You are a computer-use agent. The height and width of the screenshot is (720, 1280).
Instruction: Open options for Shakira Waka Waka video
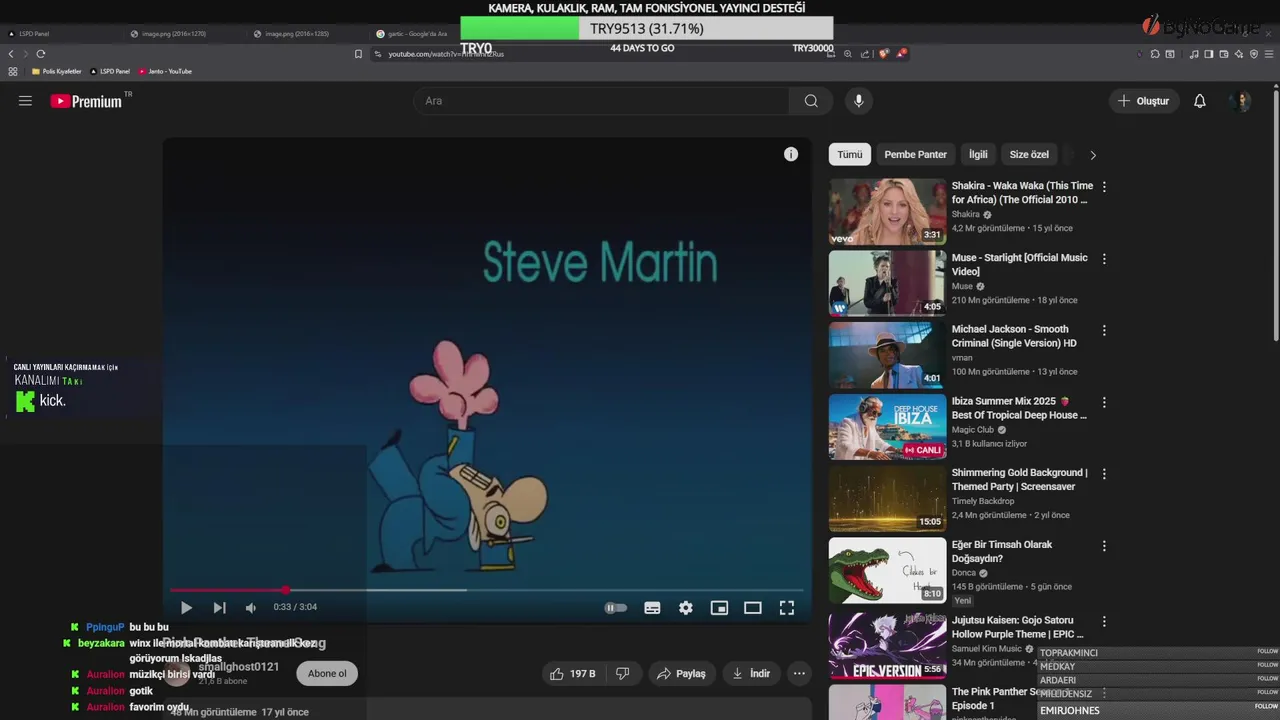1104,187
